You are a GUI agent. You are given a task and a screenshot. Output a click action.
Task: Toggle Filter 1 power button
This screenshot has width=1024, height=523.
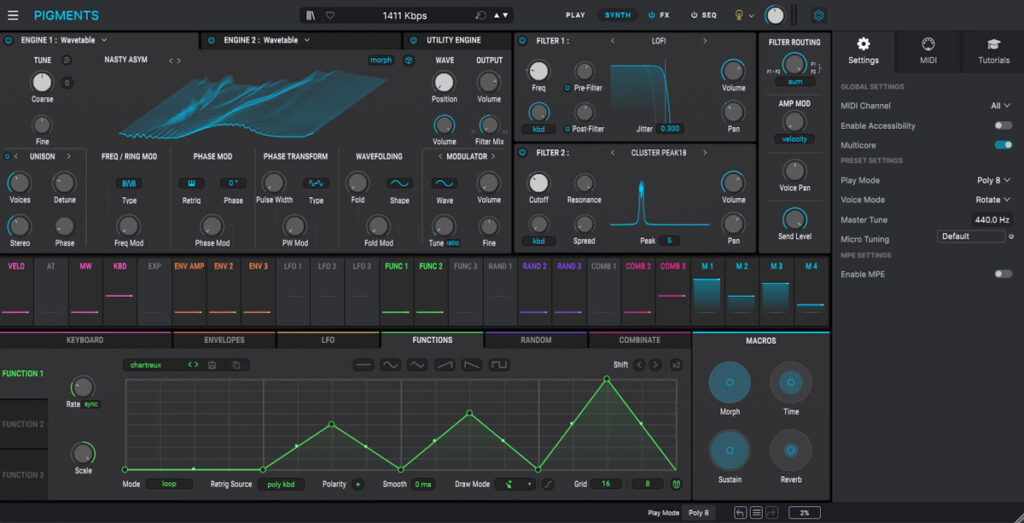[x=522, y=40]
